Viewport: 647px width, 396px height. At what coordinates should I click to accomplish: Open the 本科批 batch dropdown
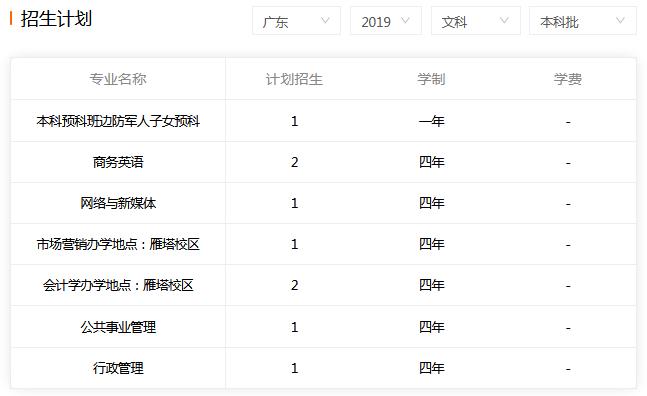point(583,21)
